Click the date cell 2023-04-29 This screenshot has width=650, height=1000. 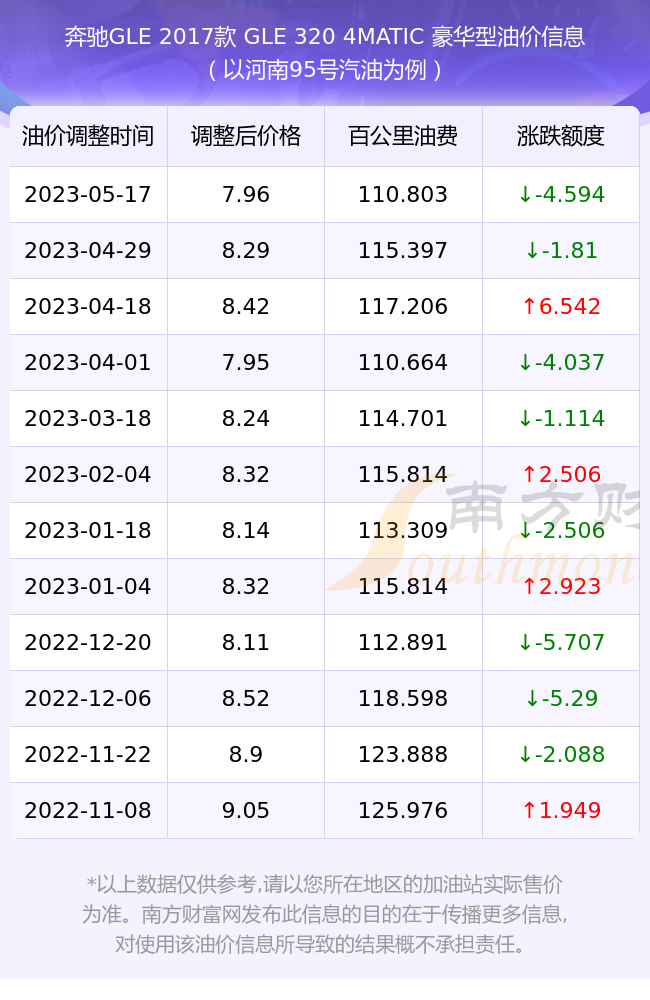pyautogui.click(x=88, y=251)
